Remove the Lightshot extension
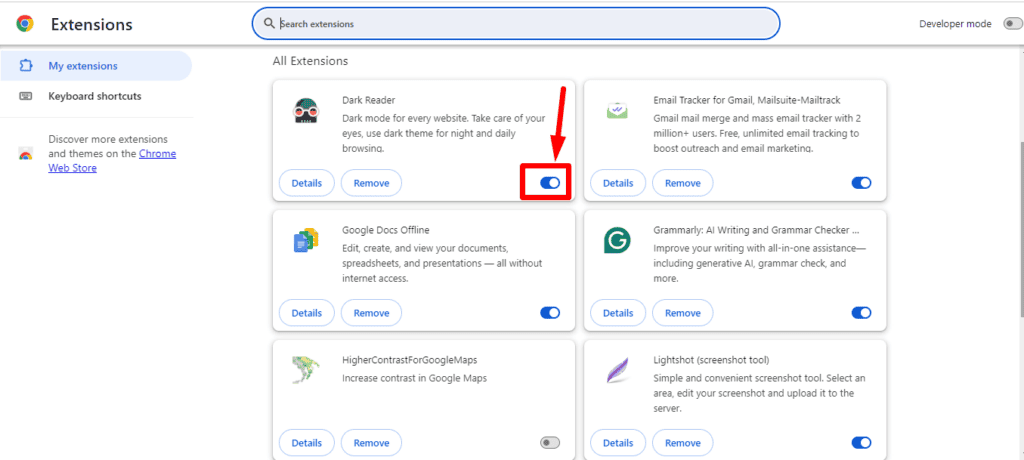Screen dimensions: 1024x460 (683, 442)
